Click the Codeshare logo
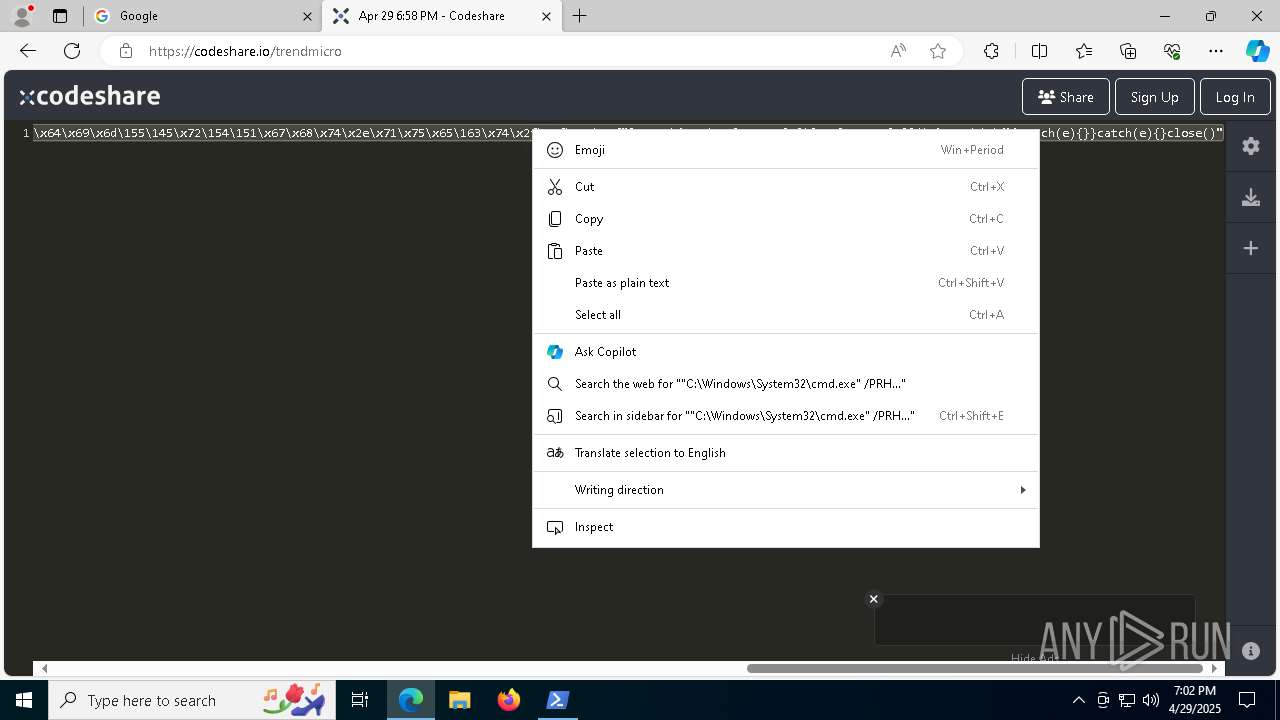 (x=90, y=96)
